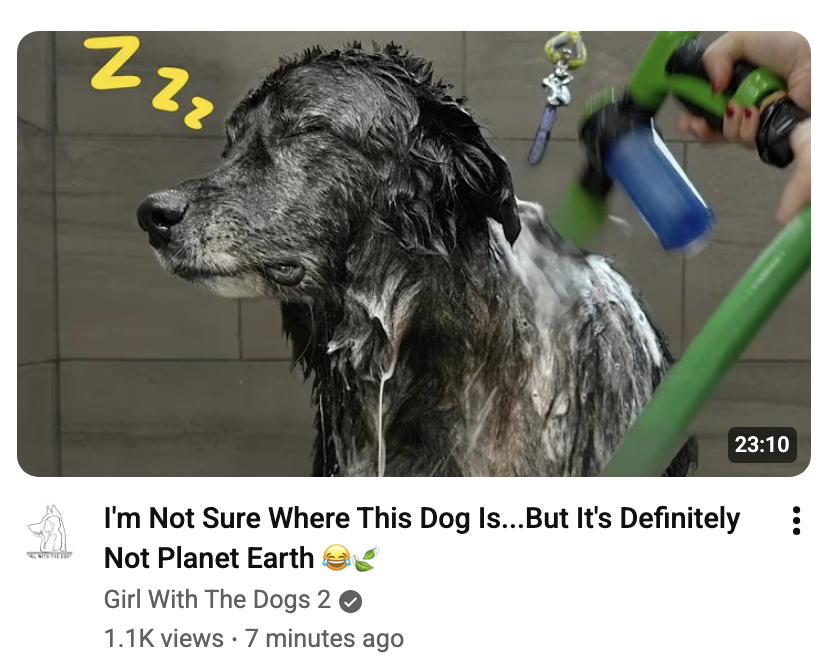Open video titled I'm Not Sure Where This Dog Is
824x668 pixels.
422,538
